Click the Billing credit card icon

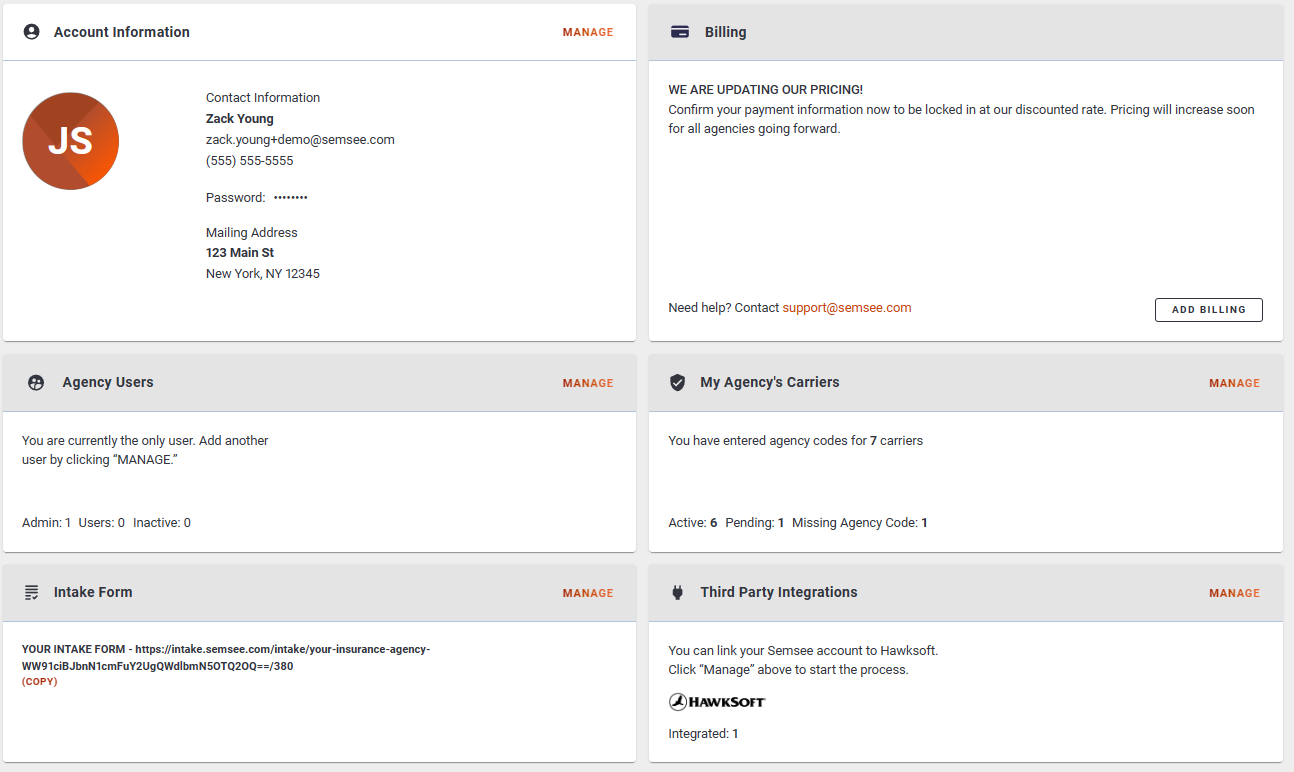[680, 32]
